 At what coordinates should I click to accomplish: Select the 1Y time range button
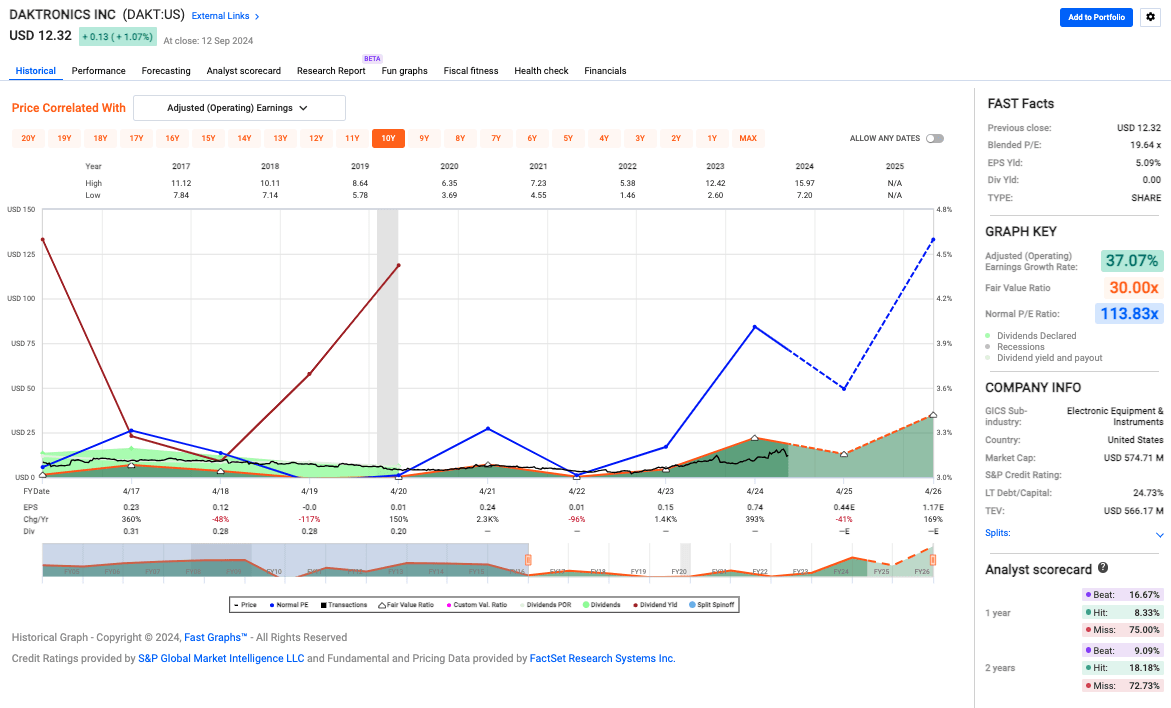[712, 138]
